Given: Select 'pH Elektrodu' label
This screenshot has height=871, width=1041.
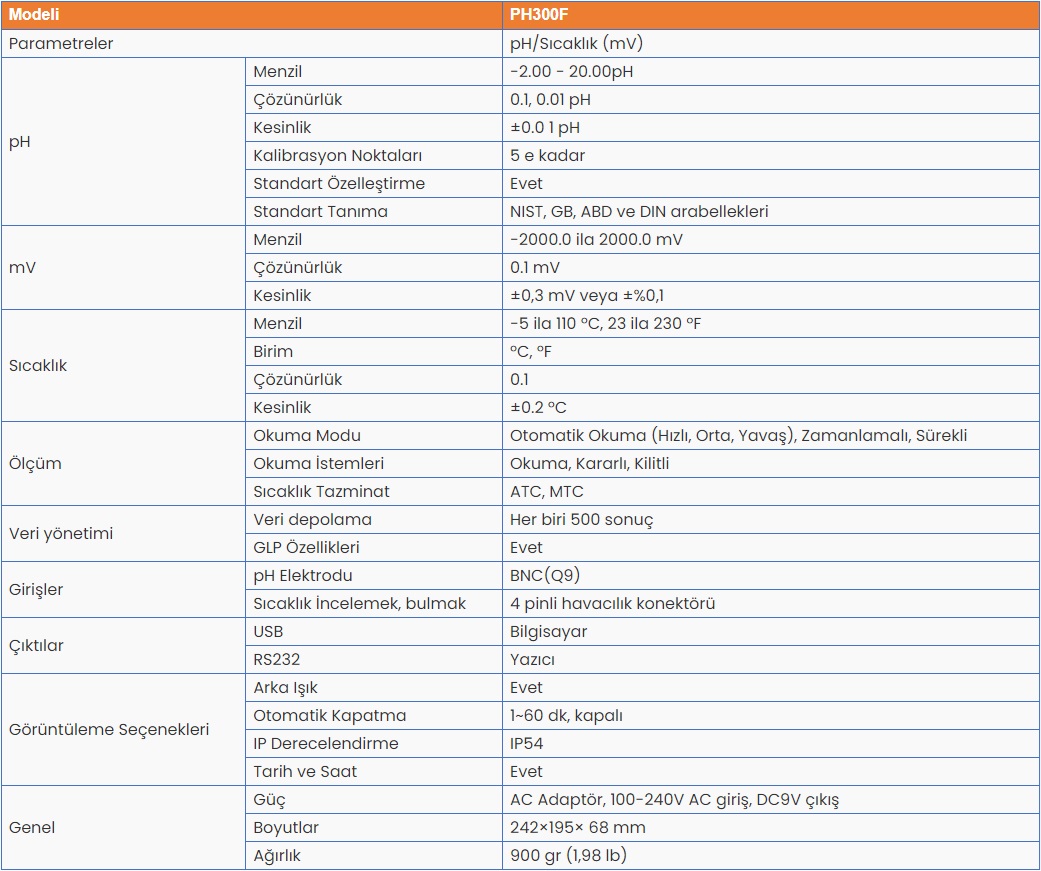Looking at the screenshot, I should click(x=303, y=576).
